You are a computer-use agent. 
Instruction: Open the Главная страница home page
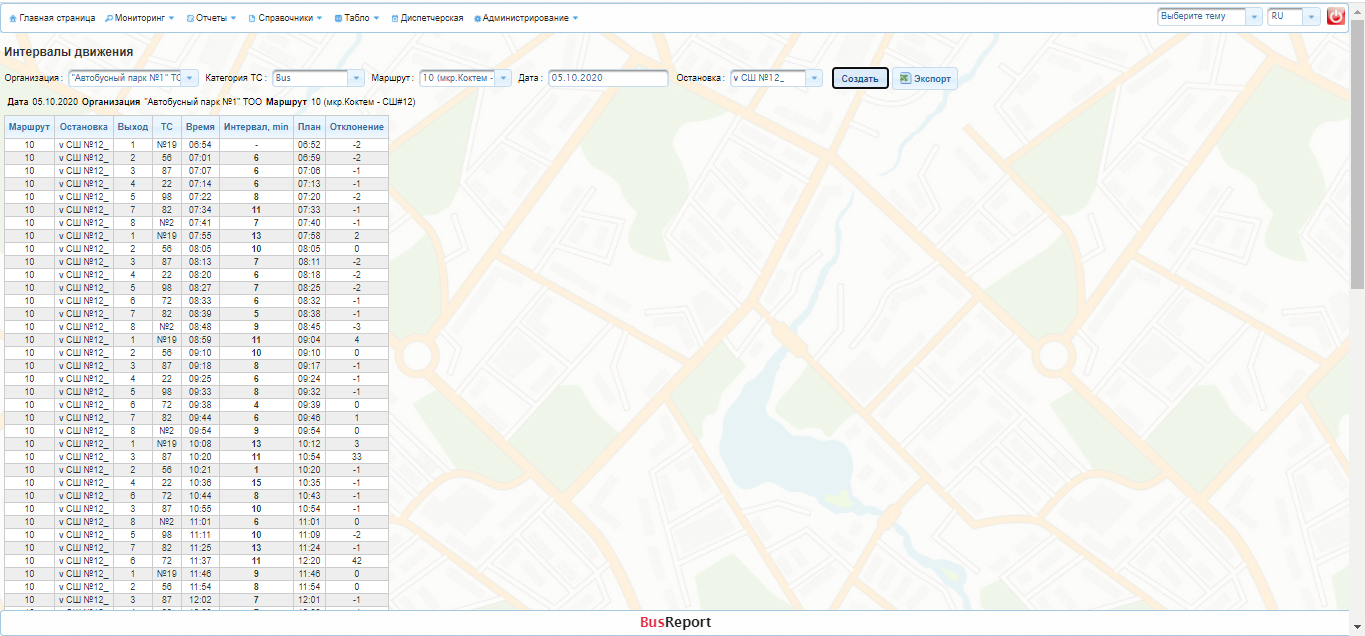[x=52, y=18]
